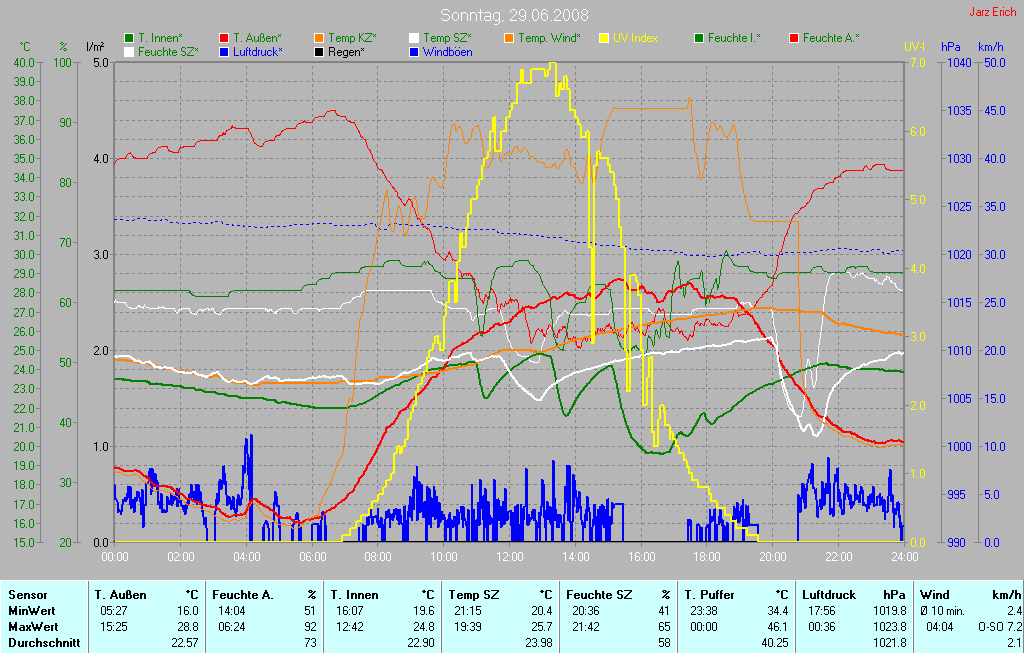Click the black Regen legend swatch

[319, 51]
